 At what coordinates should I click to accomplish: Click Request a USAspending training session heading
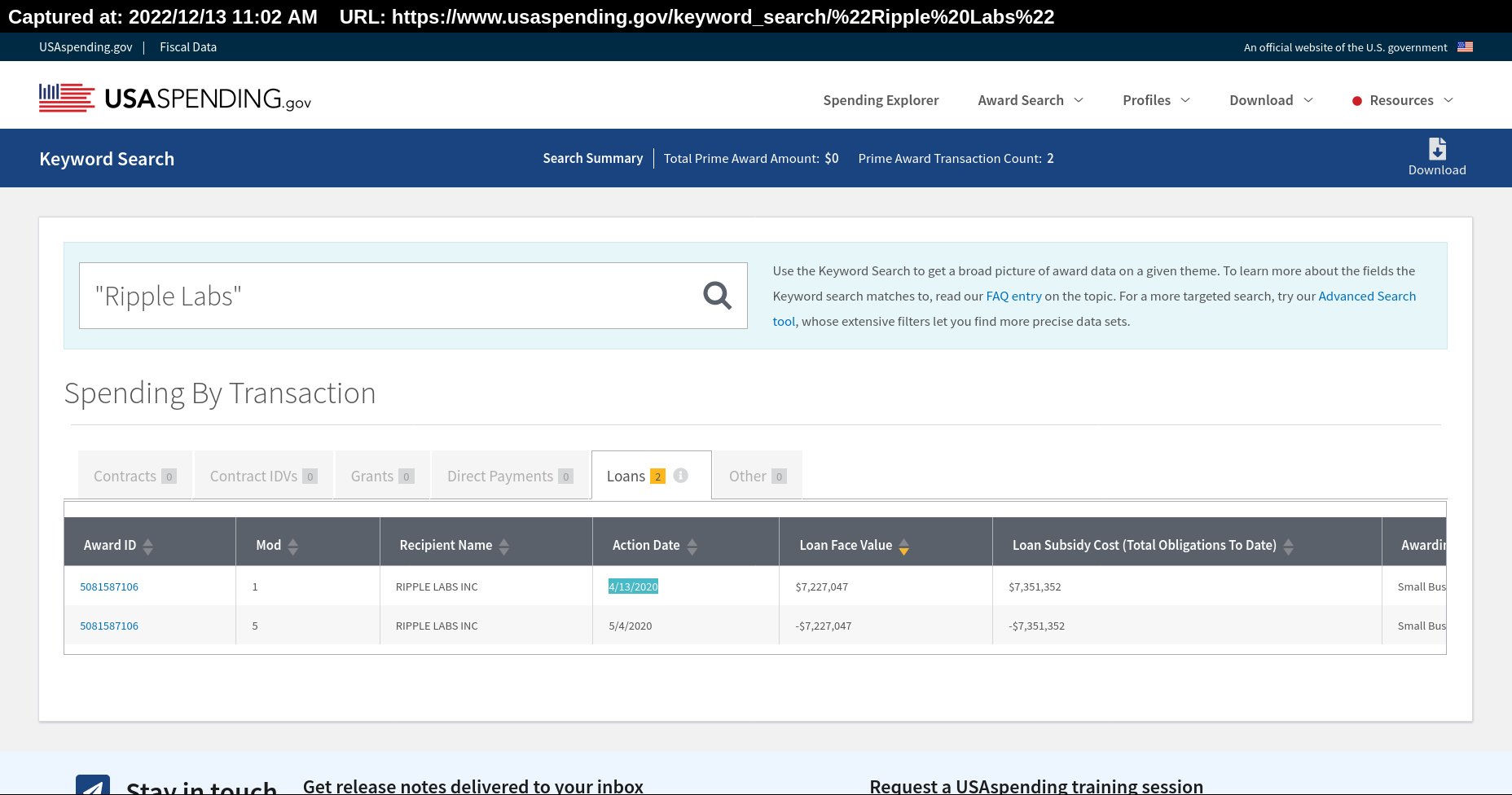[x=1036, y=785]
